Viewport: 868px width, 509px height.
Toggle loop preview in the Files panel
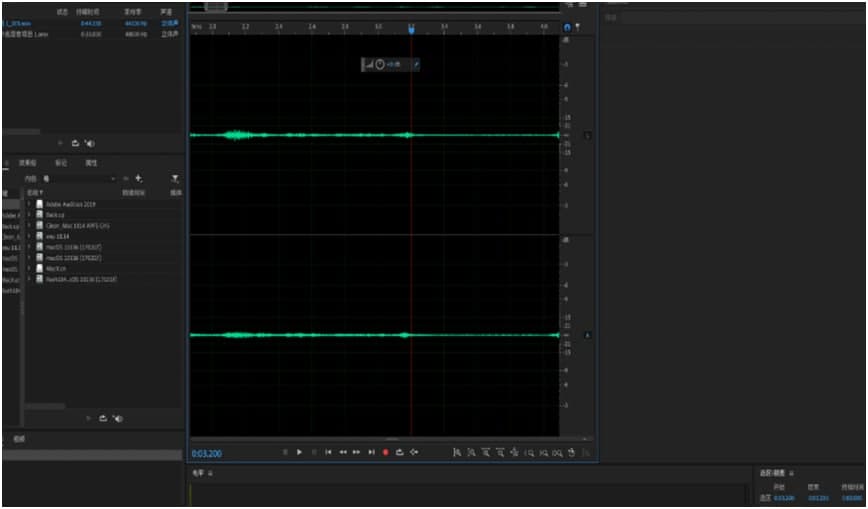point(75,143)
